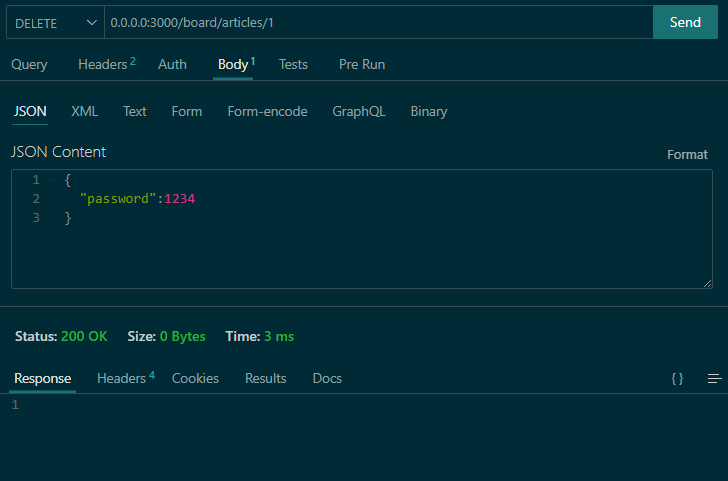728x481 pixels.
Task: Switch to the Auth tab
Action: coord(172,65)
